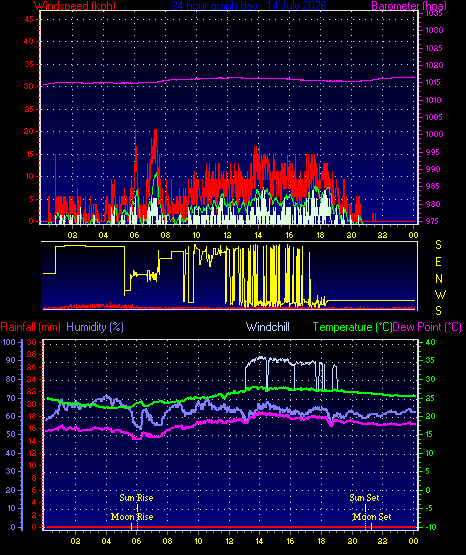Select the 985 barometer axis value

coord(432,186)
